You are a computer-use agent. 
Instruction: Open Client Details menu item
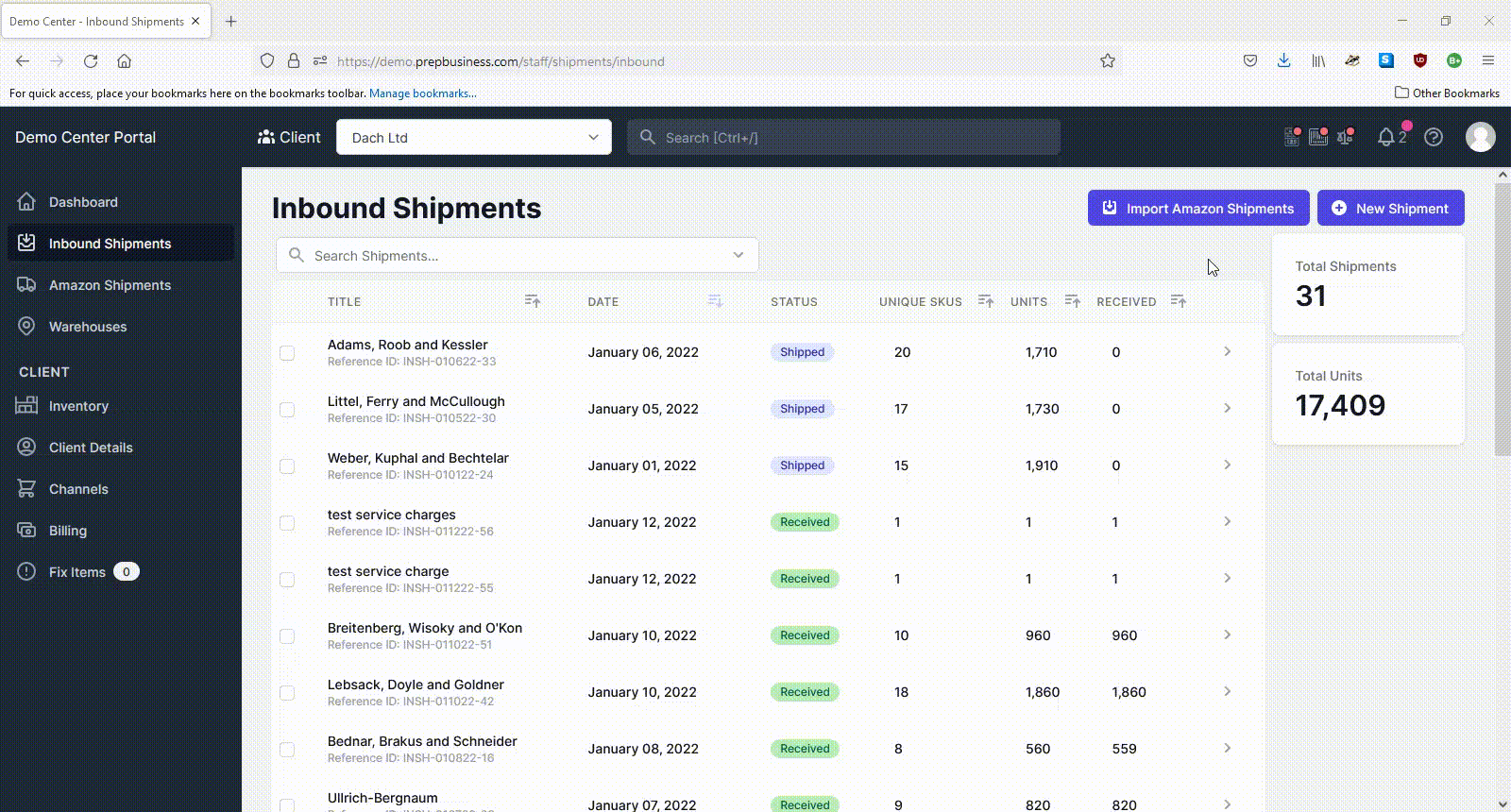[x=121, y=447]
